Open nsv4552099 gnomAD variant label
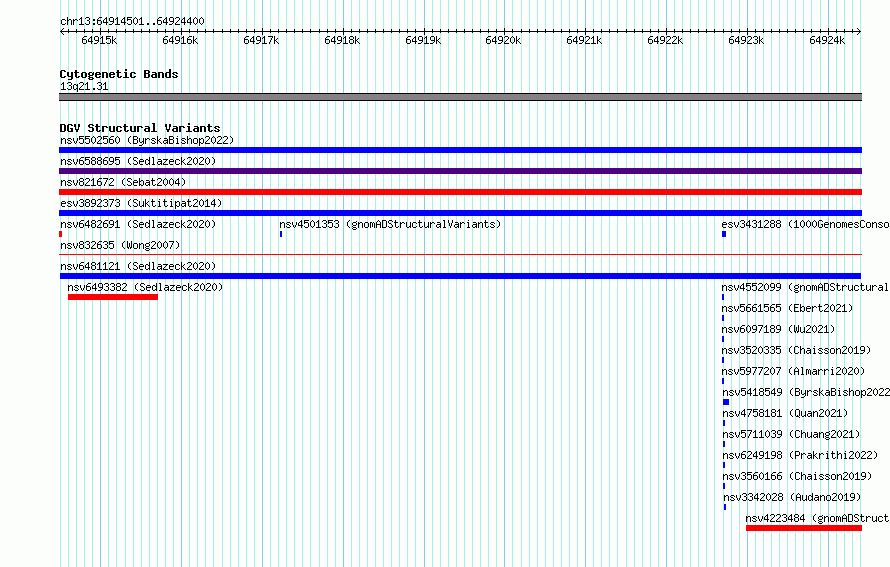890x567 pixels. [805, 287]
